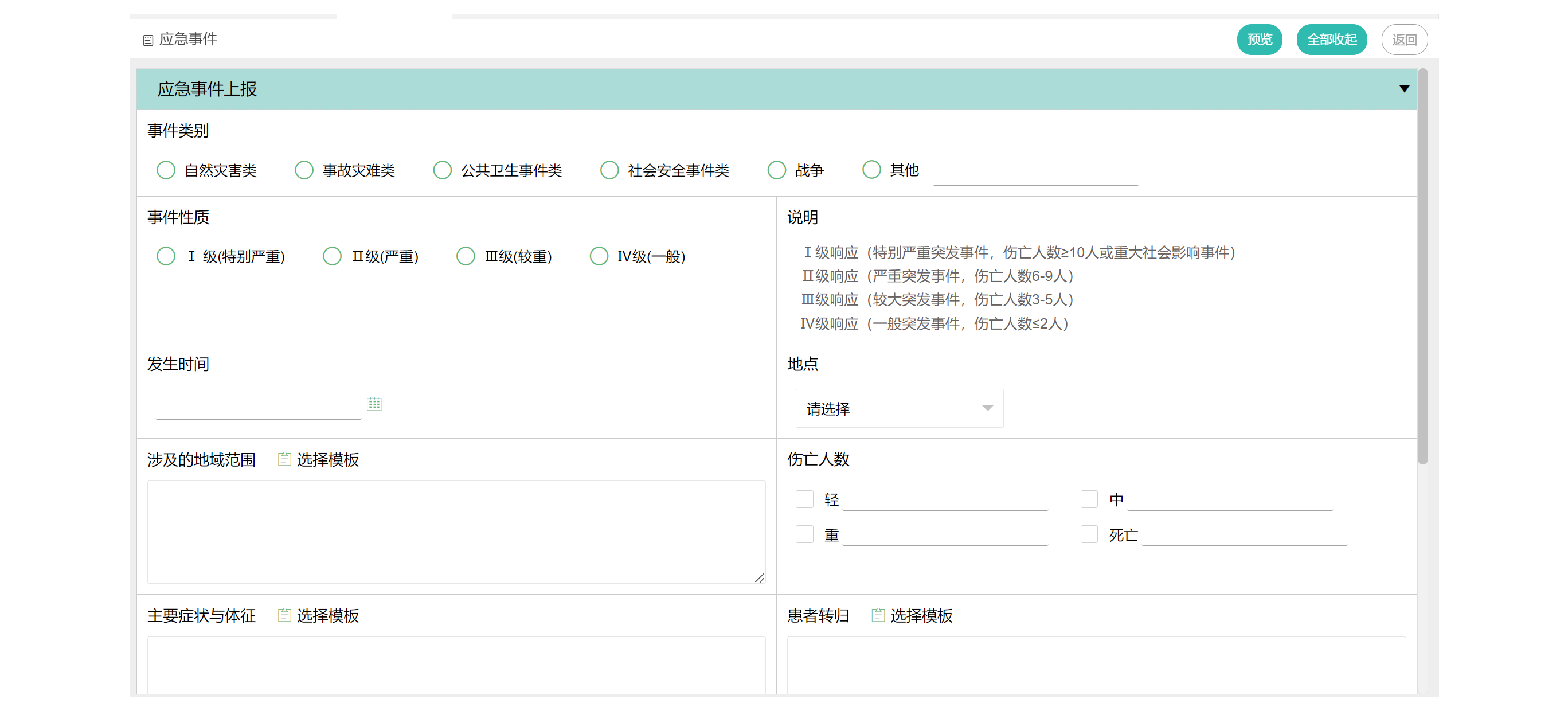Click the 预览 preview button

coord(1259,40)
